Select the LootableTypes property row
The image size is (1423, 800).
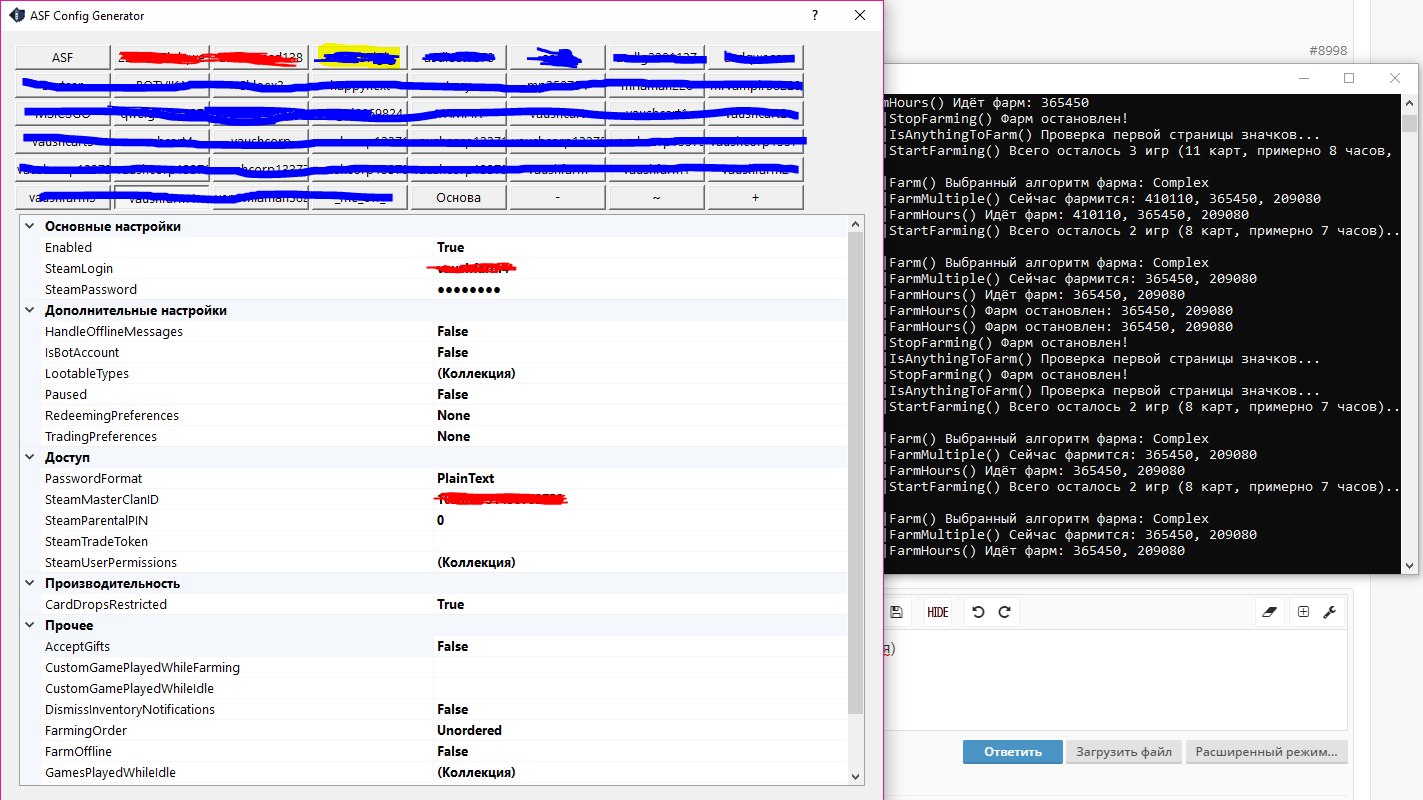point(433,373)
